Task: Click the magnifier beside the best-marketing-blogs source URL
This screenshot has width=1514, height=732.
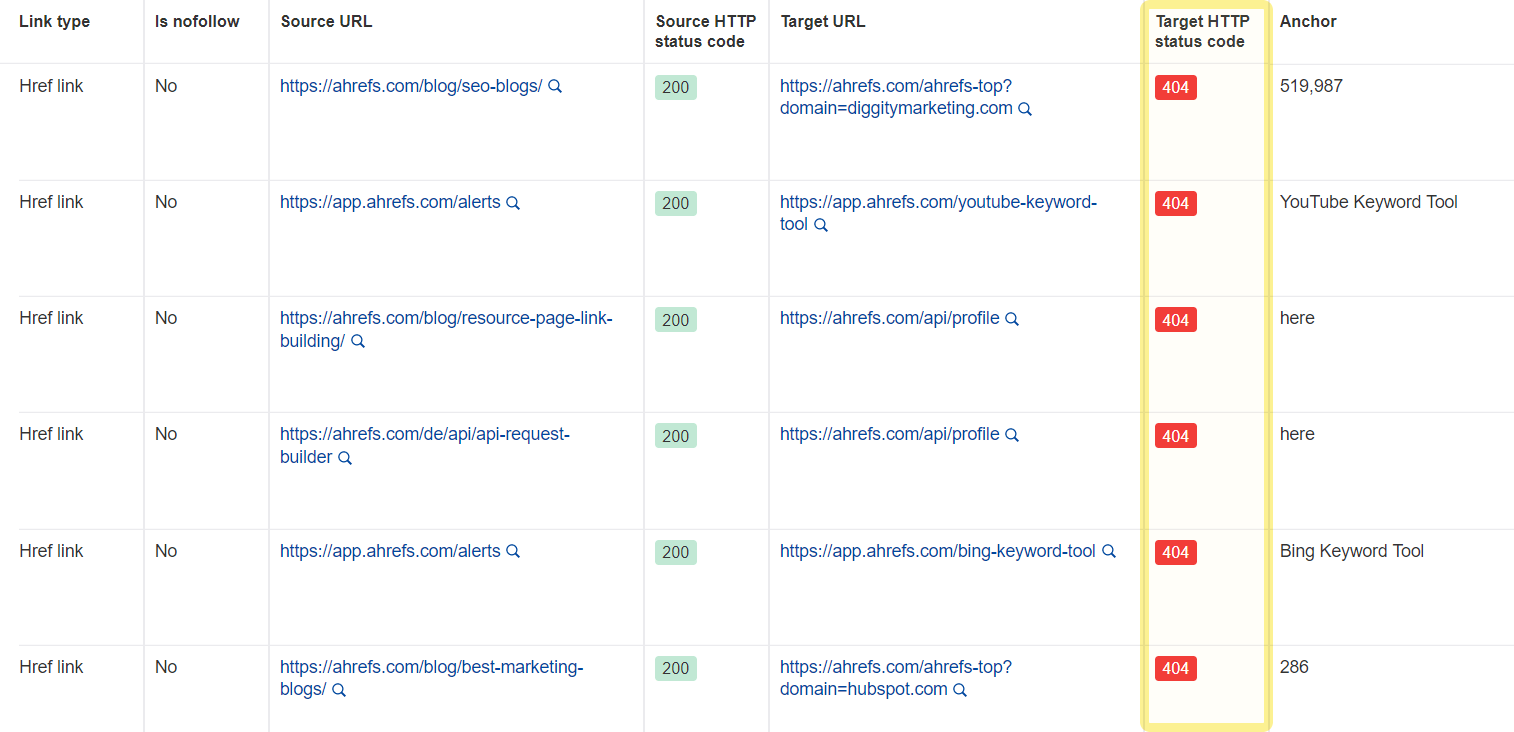Action: pyautogui.click(x=338, y=689)
